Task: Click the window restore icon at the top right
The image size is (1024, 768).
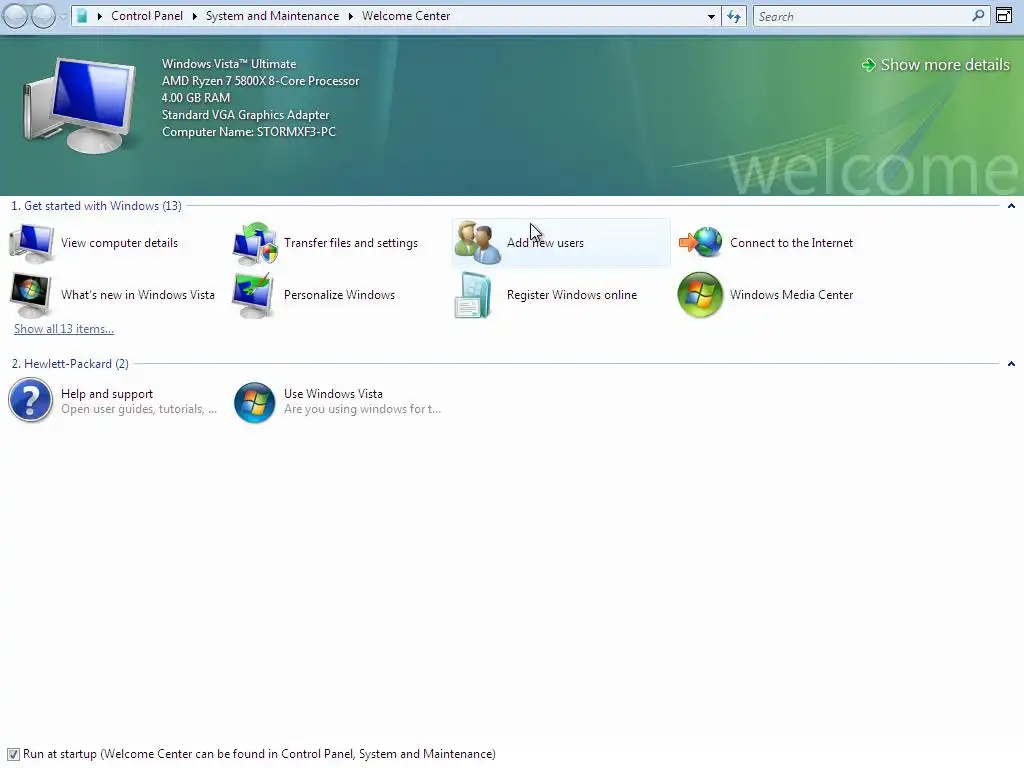Action: (x=1004, y=16)
